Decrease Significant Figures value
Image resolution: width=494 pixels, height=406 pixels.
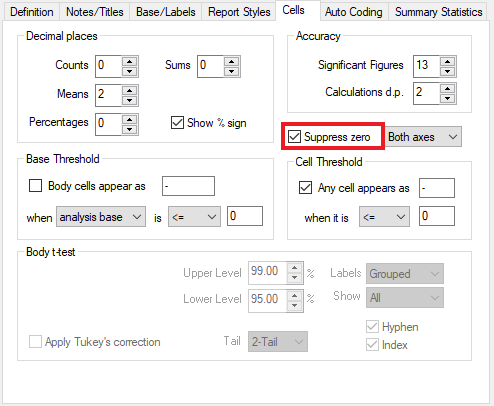(x=447, y=71)
